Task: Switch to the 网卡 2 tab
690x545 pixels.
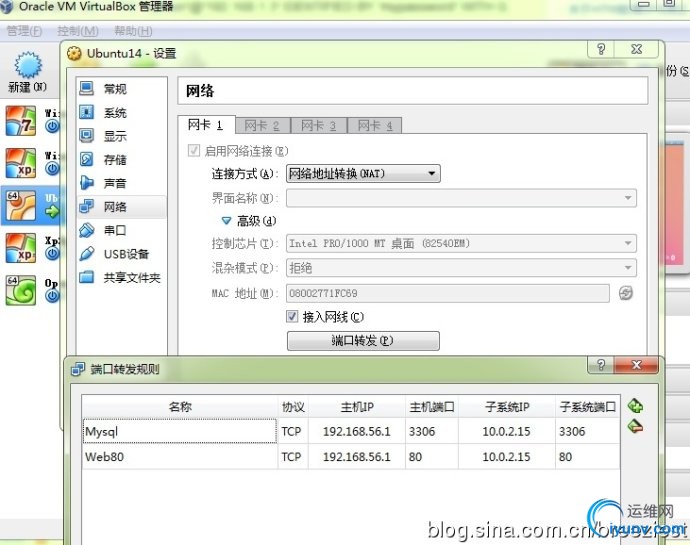Action: click(x=263, y=126)
